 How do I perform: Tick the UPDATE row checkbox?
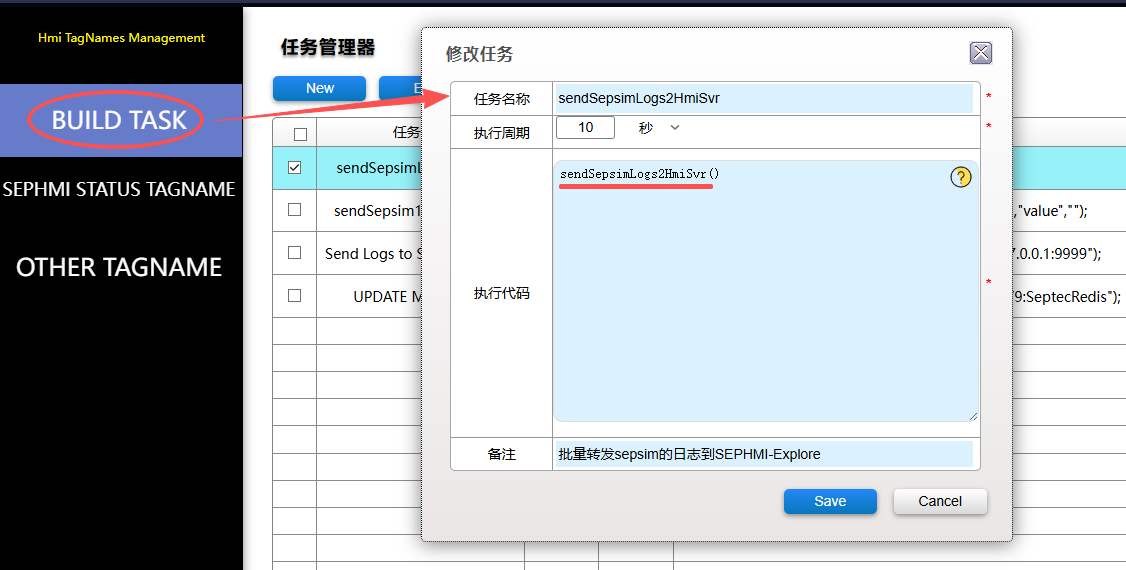point(294,295)
